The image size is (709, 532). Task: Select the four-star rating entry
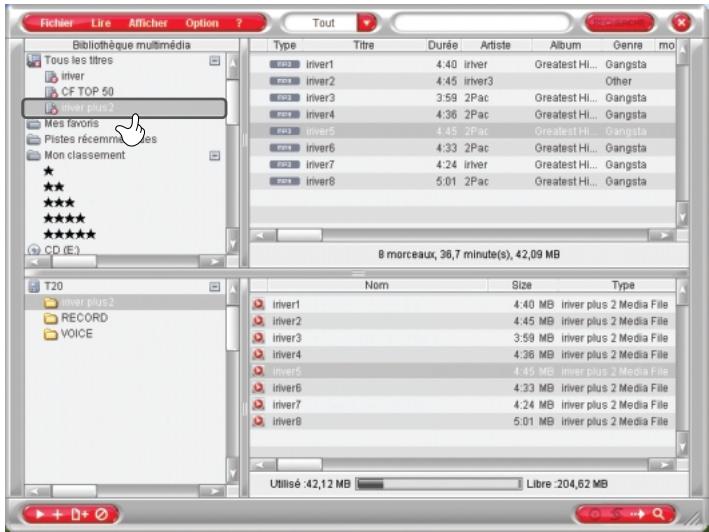tap(64, 219)
